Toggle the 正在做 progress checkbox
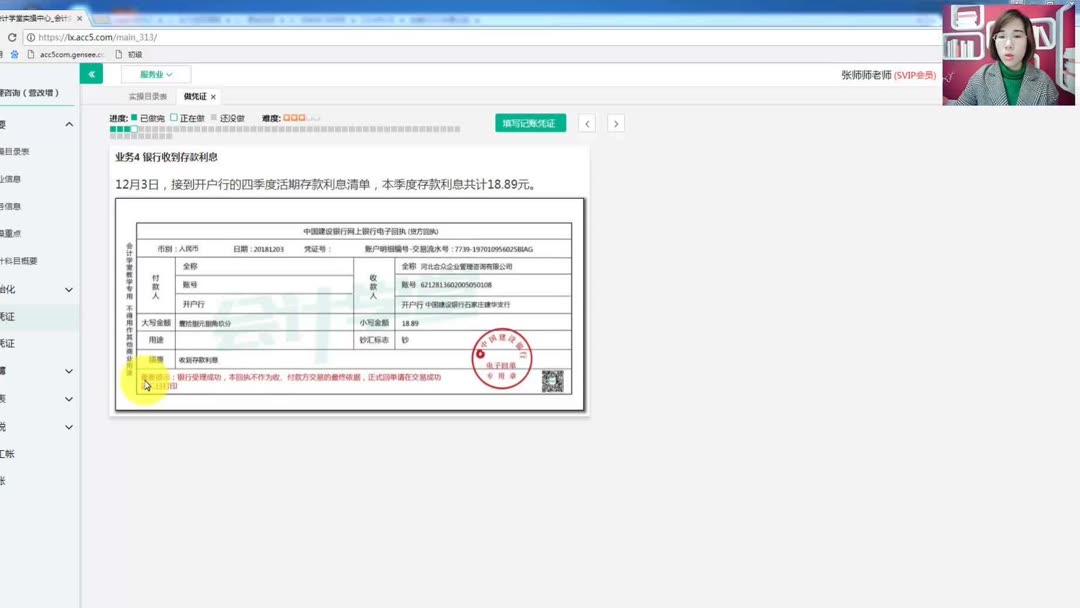Image resolution: width=1080 pixels, height=608 pixels. [172, 116]
